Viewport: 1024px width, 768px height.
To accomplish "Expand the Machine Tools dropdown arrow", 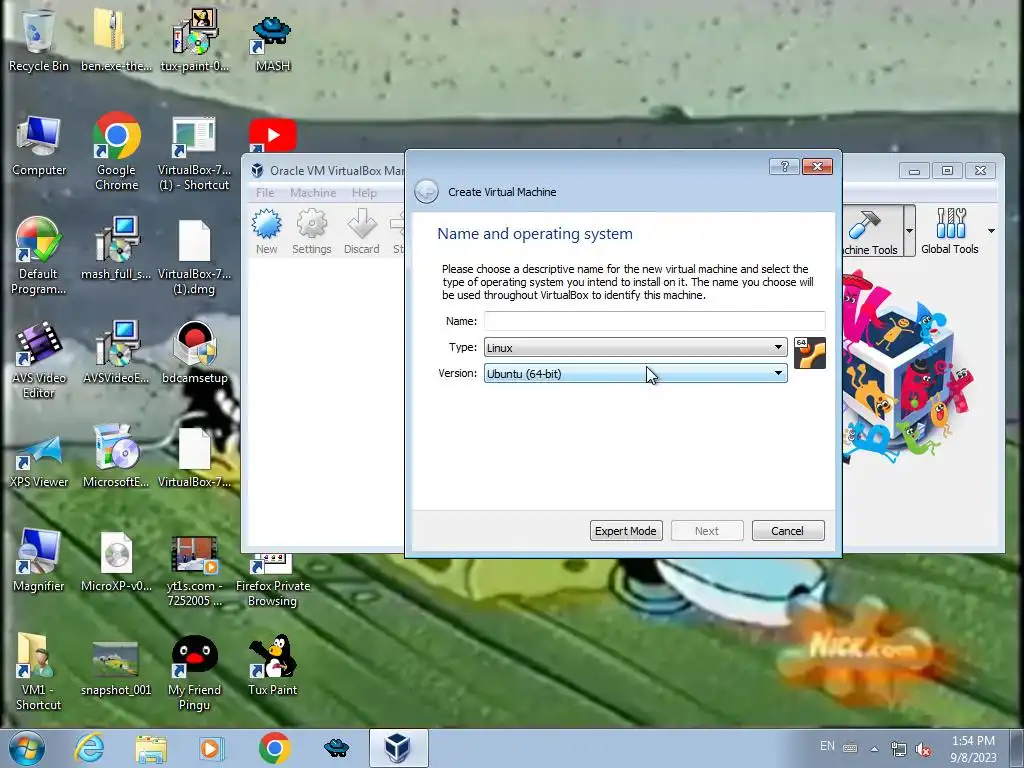I will 909,231.
